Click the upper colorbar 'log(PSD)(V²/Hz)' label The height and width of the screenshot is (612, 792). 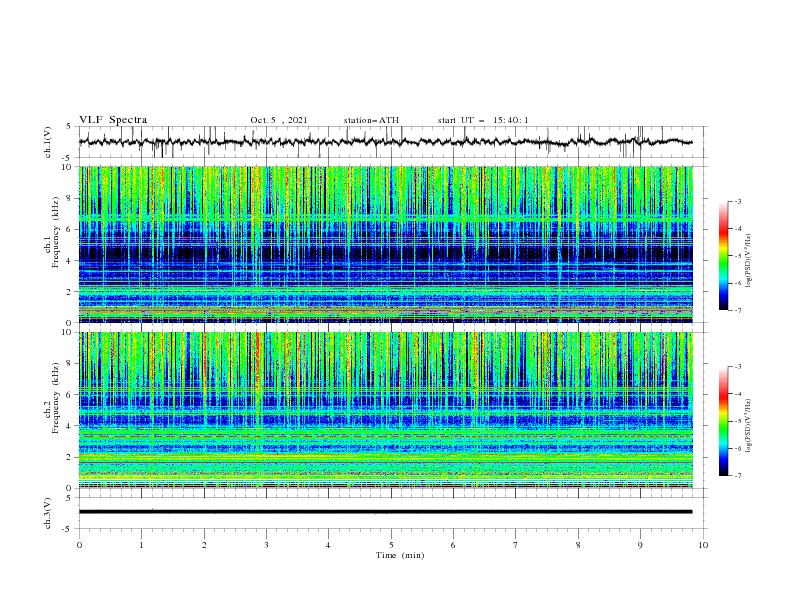click(749, 261)
